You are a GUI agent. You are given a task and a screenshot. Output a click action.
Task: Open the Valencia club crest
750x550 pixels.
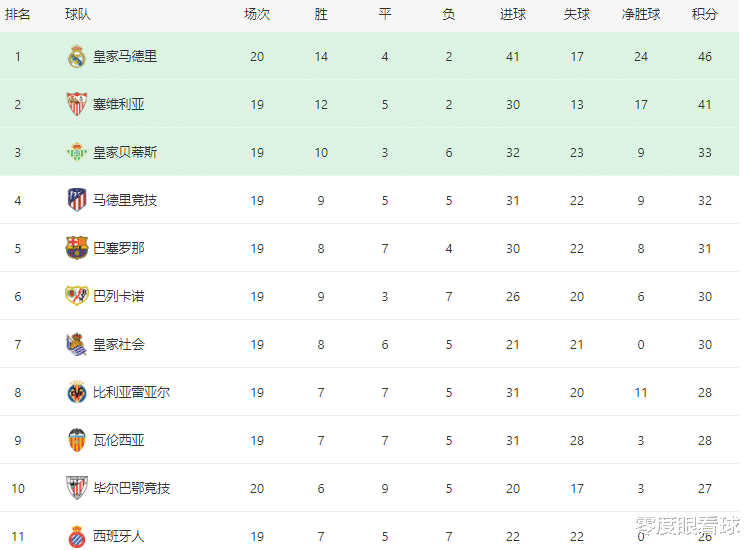point(77,440)
